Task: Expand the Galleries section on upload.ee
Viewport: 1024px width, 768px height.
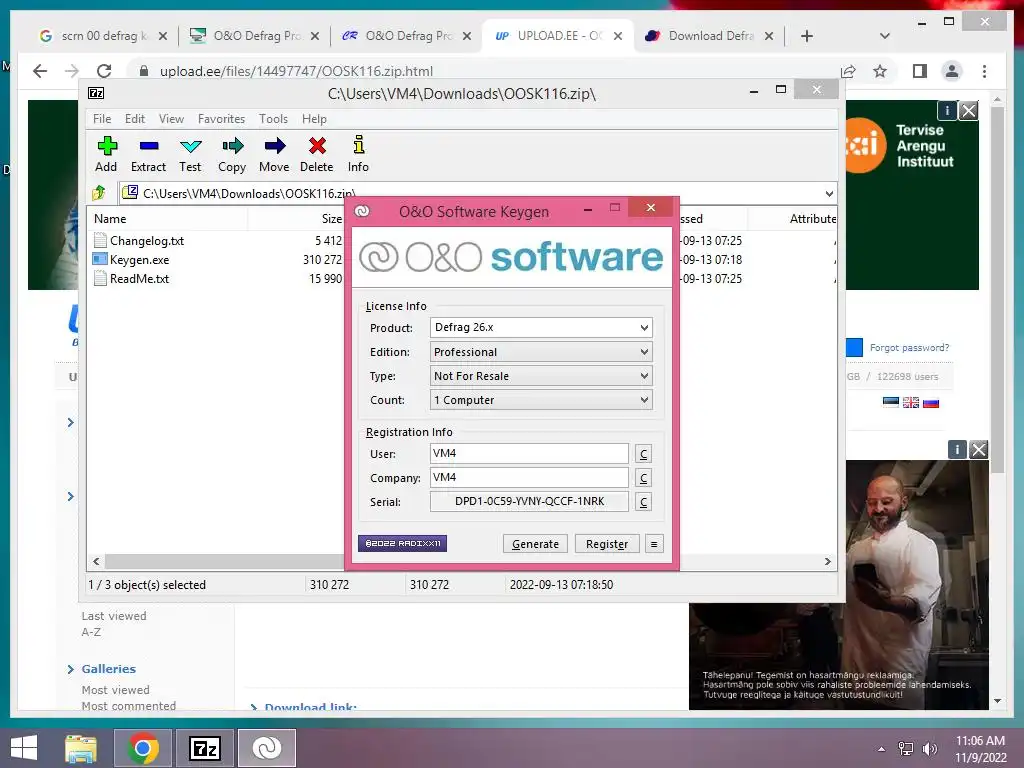Action: point(71,669)
